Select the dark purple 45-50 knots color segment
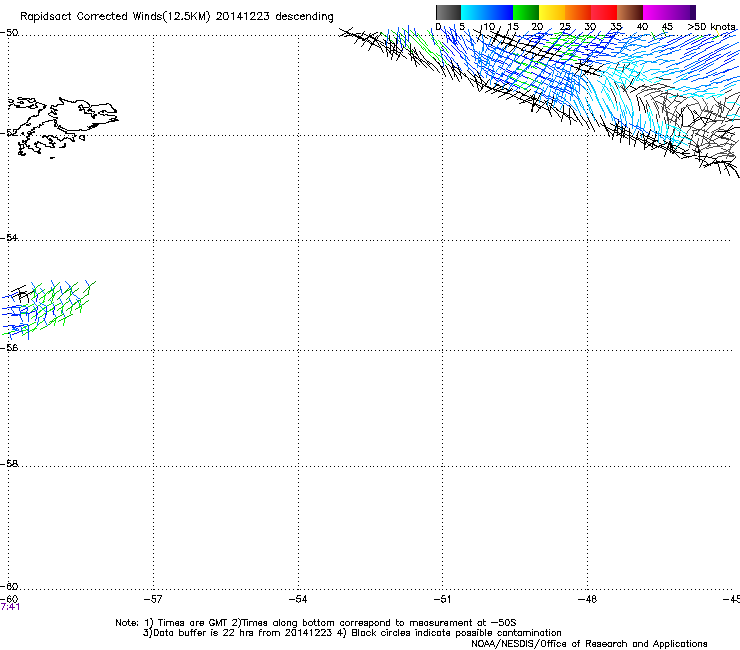Viewport: 740px width, 650px height. [682, 12]
